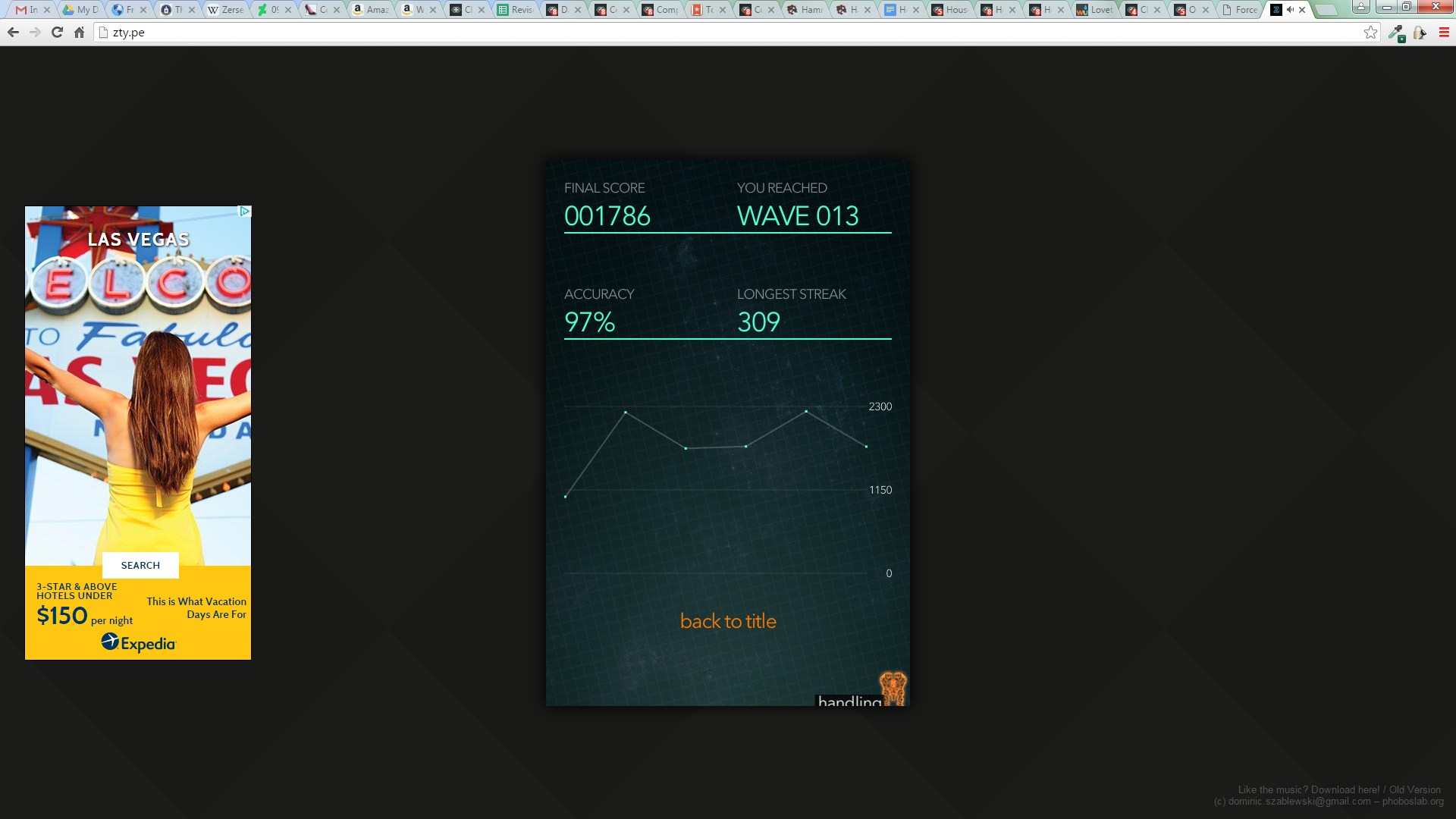The width and height of the screenshot is (1456, 819).
Task: Mute audio icon on ZType tab
Action: (1290, 10)
